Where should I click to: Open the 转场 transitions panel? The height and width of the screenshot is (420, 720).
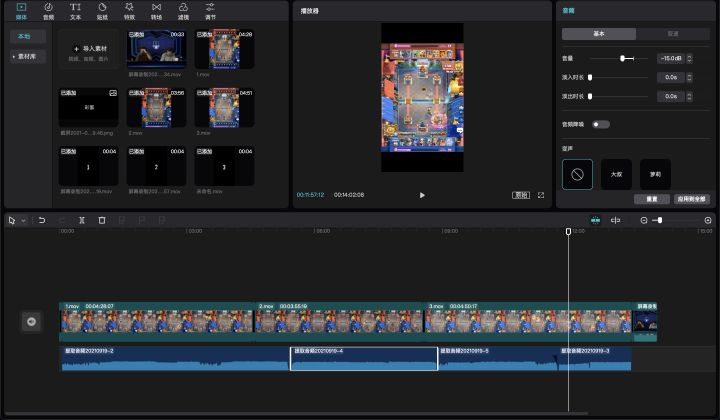[157, 11]
